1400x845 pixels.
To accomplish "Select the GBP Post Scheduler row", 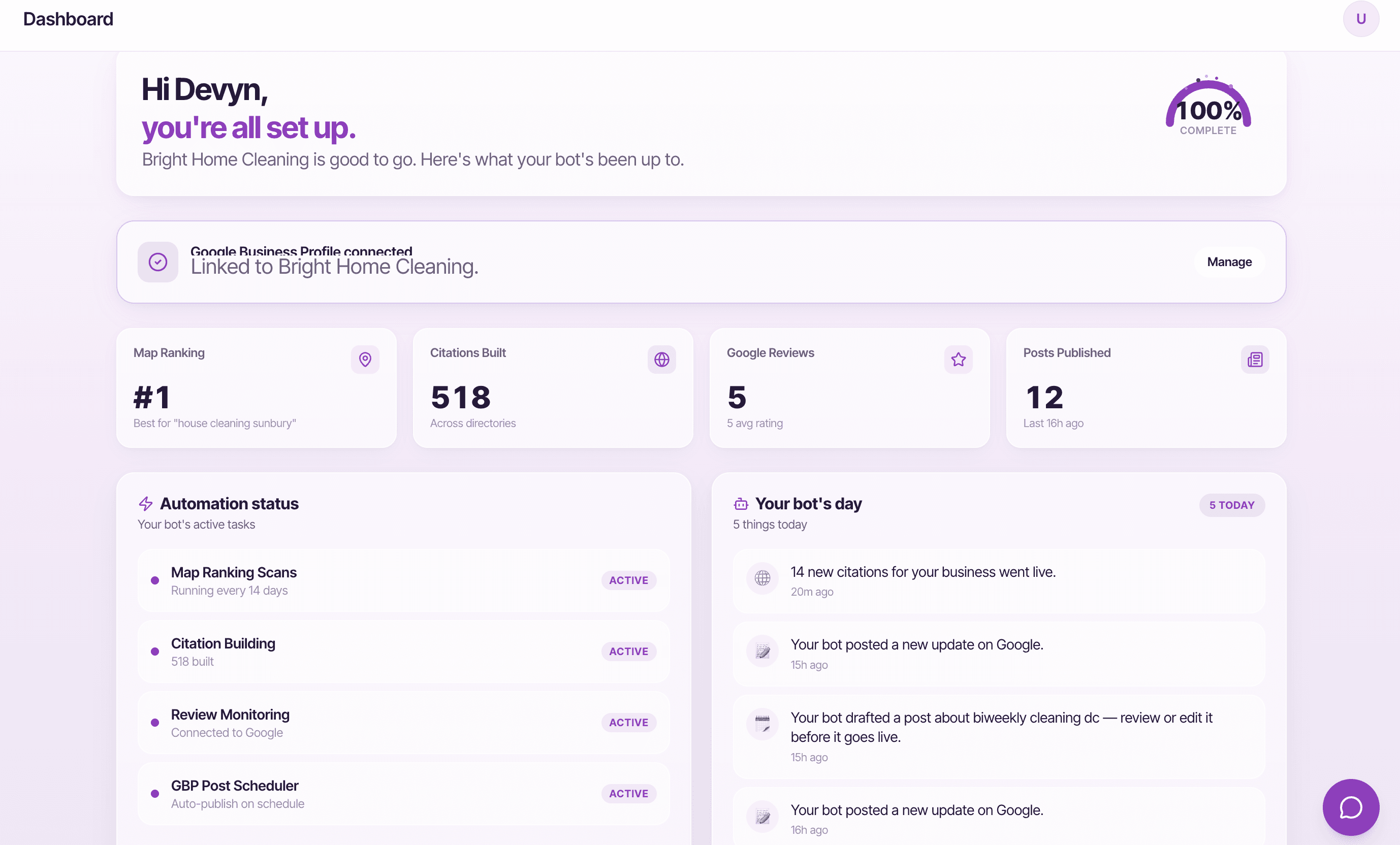I will pos(403,793).
